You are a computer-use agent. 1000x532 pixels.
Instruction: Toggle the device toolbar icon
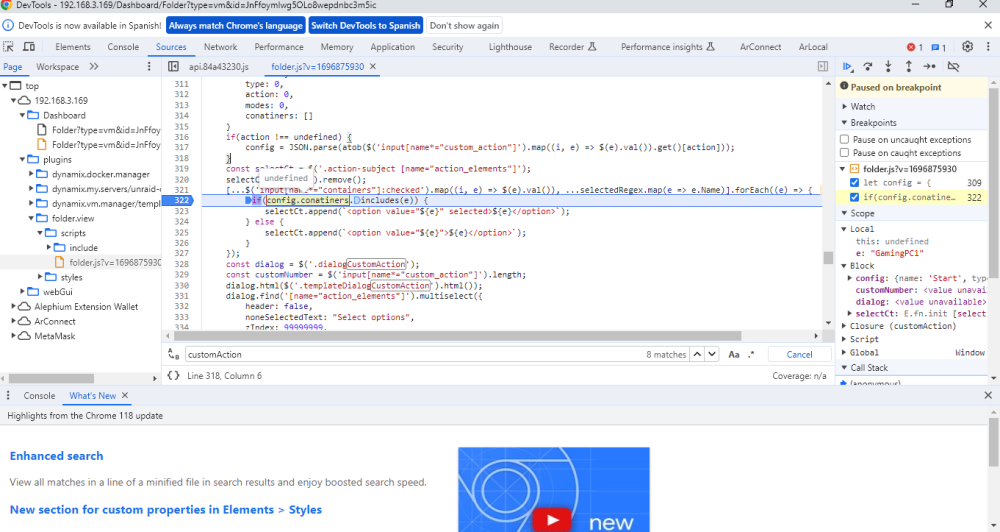click(29, 47)
